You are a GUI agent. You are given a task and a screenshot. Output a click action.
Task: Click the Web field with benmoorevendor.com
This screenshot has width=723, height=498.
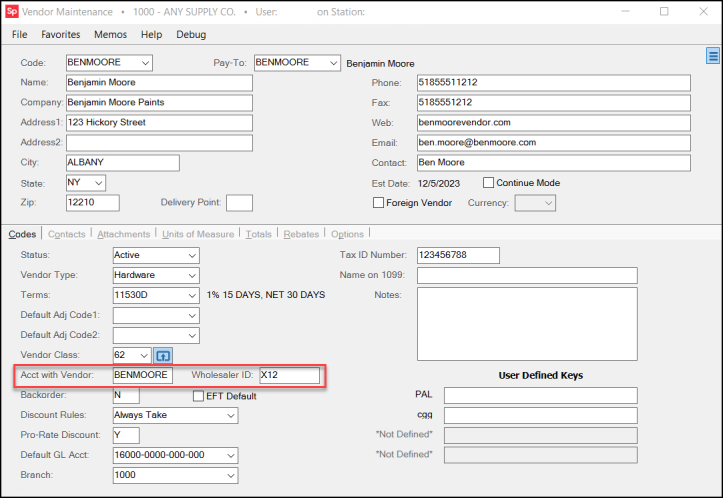tap(554, 123)
